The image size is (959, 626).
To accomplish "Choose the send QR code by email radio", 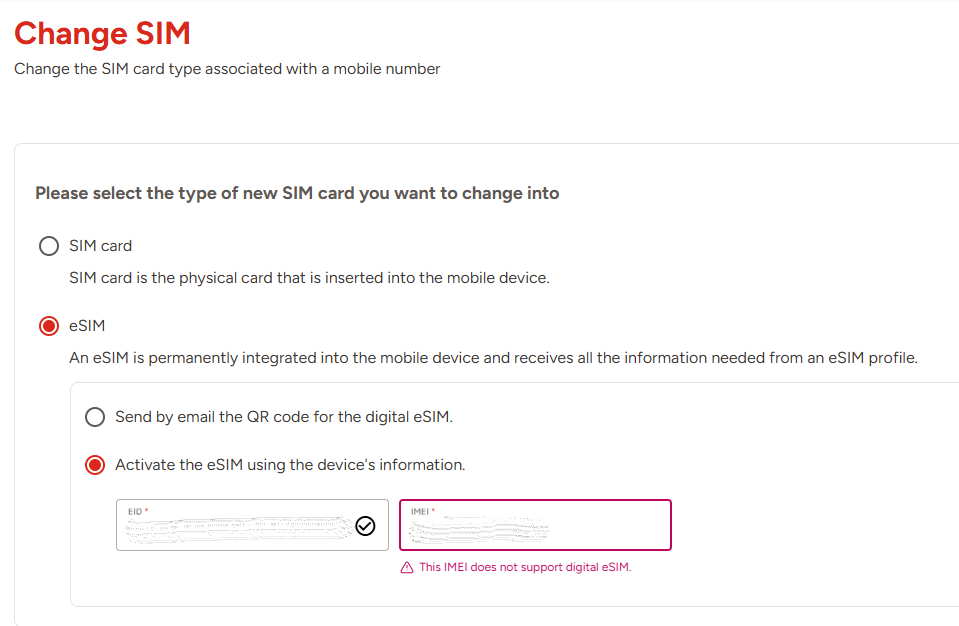I will pos(95,417).
